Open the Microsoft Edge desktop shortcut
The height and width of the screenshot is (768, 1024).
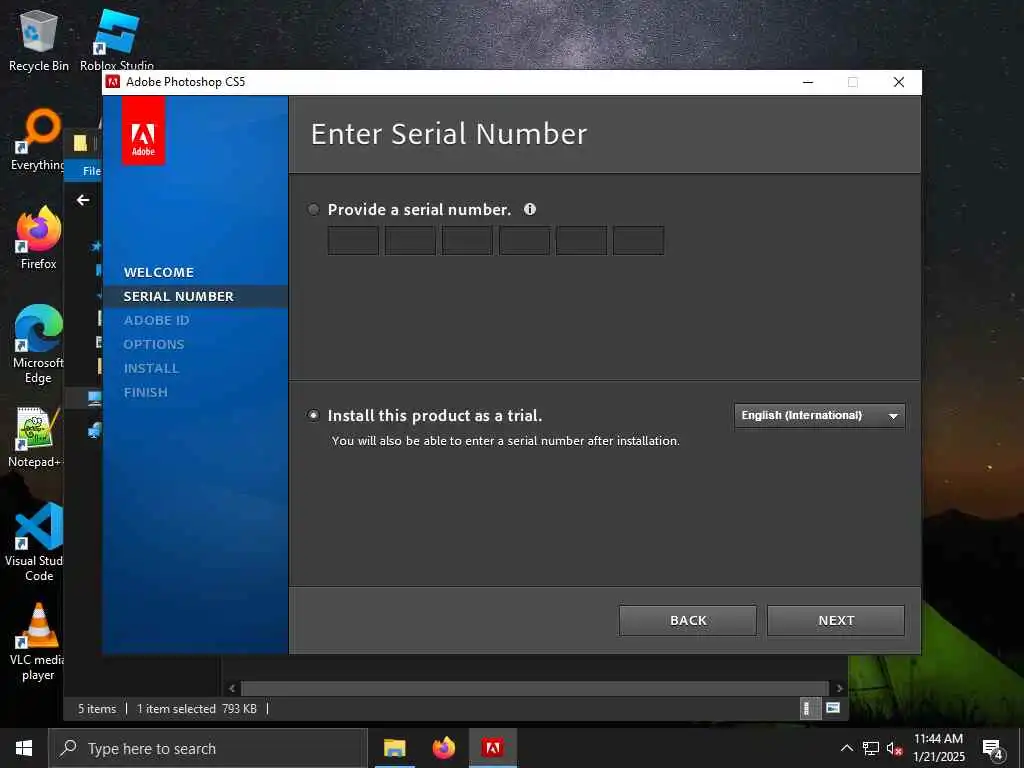click(x=39, y=344)
